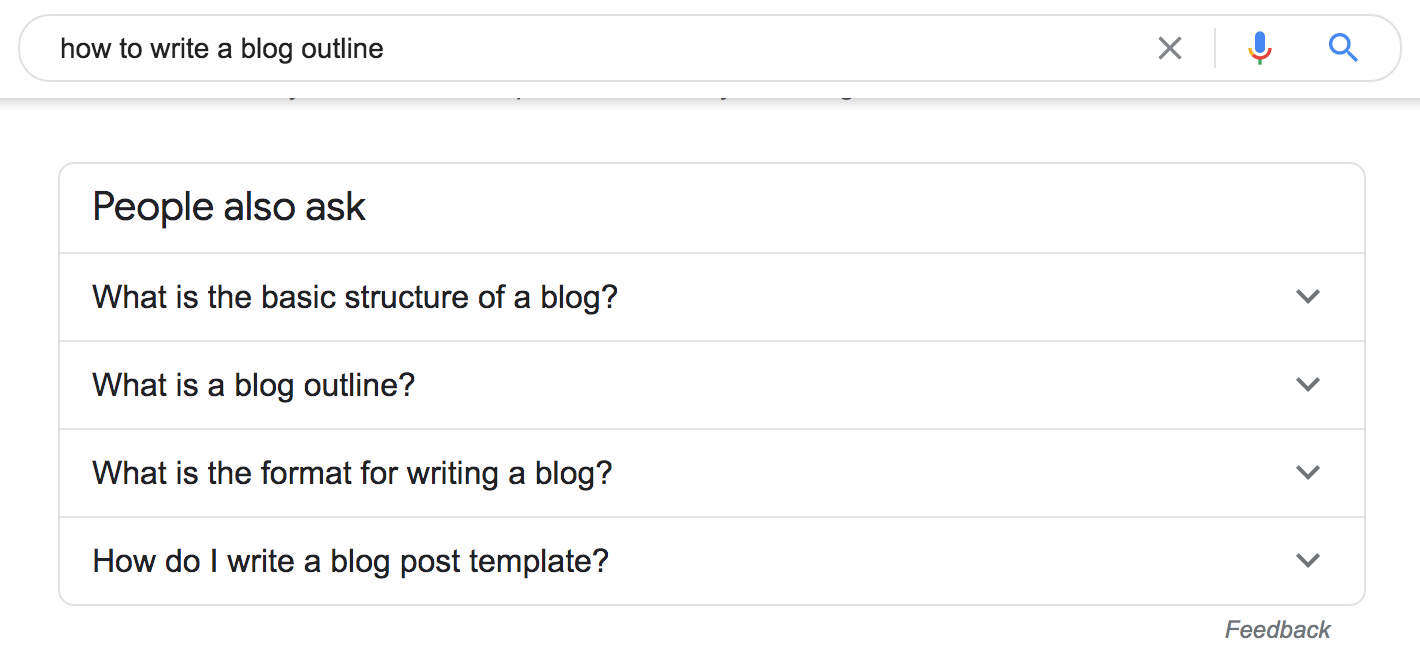
Task: Expand chevron for 'basic structure of a blog'
Action: pos(1308,297)
